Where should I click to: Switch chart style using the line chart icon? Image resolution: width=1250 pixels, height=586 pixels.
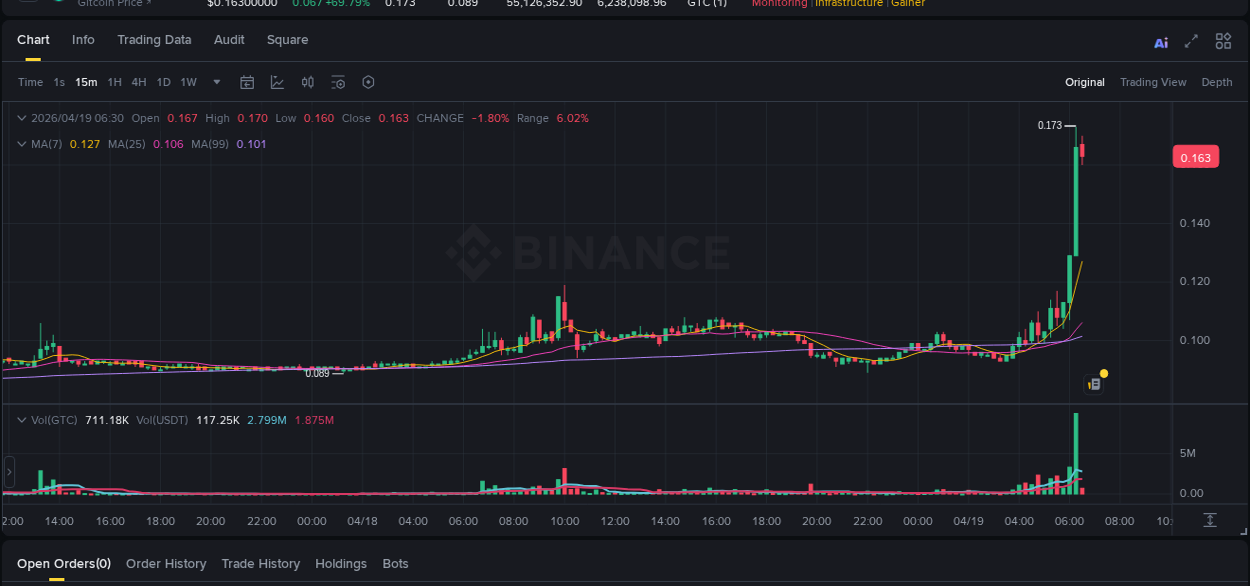point(277,82)
